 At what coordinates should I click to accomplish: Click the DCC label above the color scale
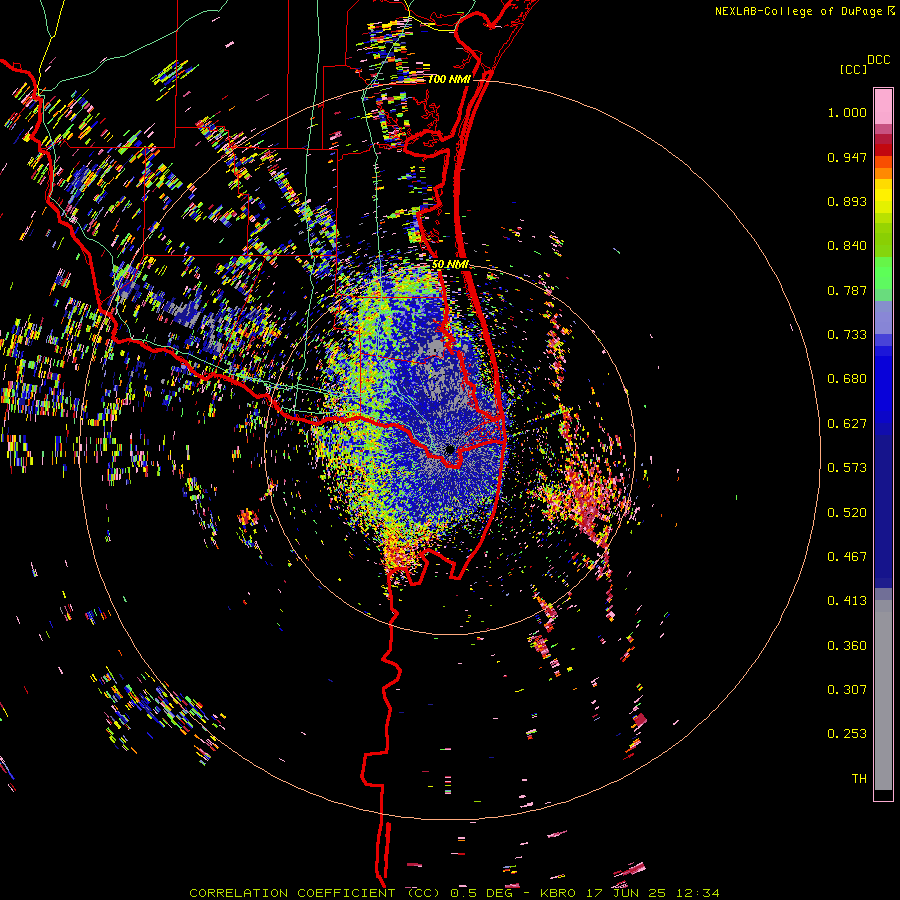point(878,60)
